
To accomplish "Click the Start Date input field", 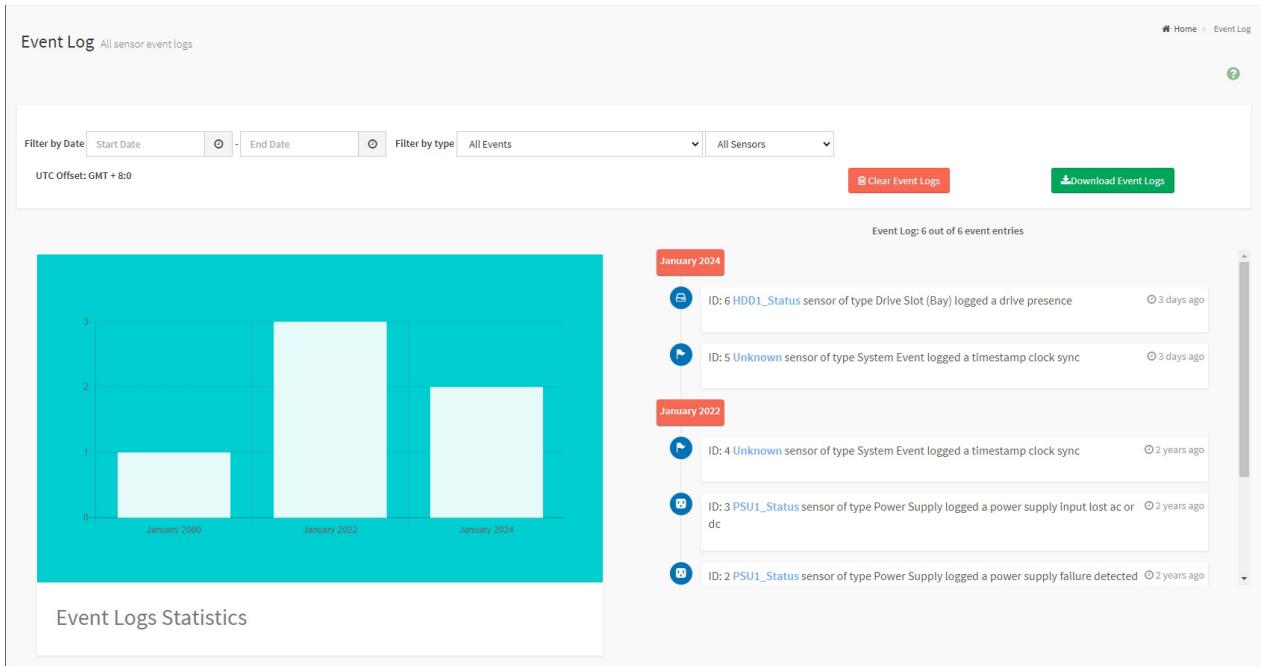I will 146,144.
